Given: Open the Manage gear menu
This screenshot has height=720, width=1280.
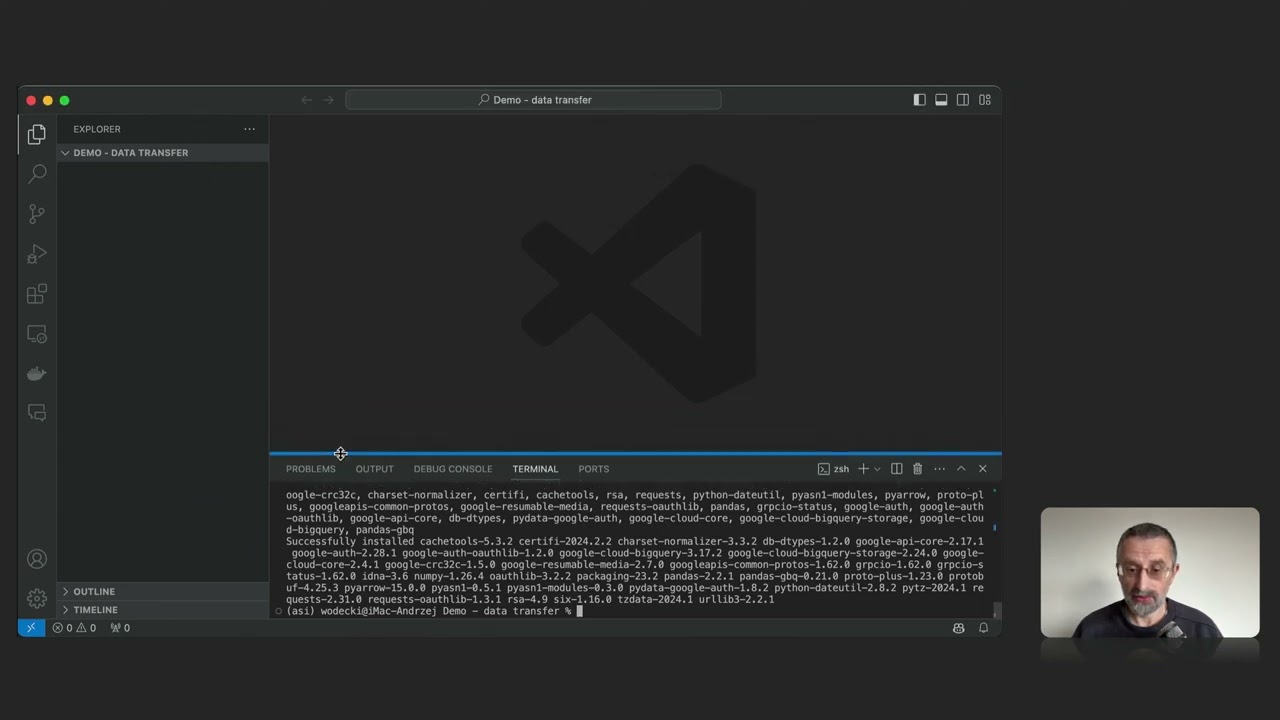Looking at the screenshot, I should point(37,598).
